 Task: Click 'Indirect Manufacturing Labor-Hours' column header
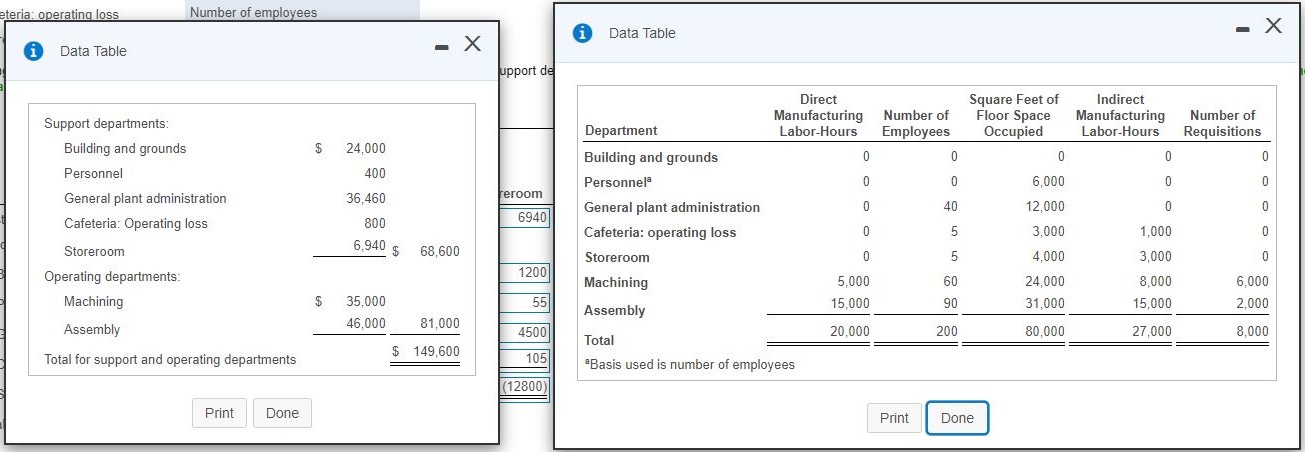[1120, 115]
